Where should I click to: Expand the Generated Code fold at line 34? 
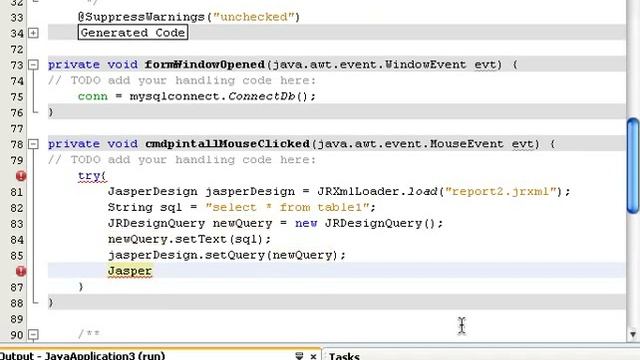(33, 33)
